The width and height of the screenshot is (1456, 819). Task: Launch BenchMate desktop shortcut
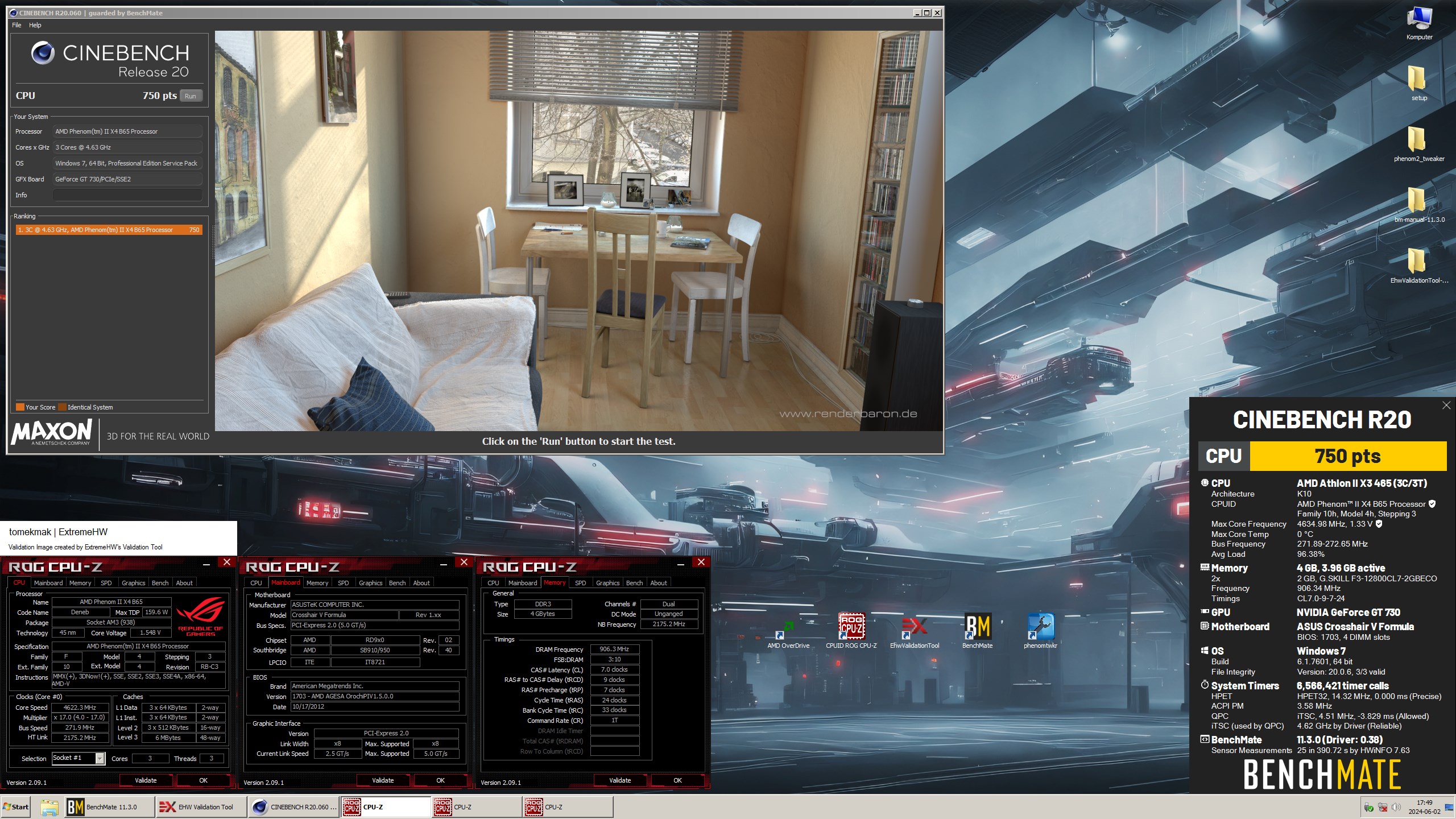point(977,631)
